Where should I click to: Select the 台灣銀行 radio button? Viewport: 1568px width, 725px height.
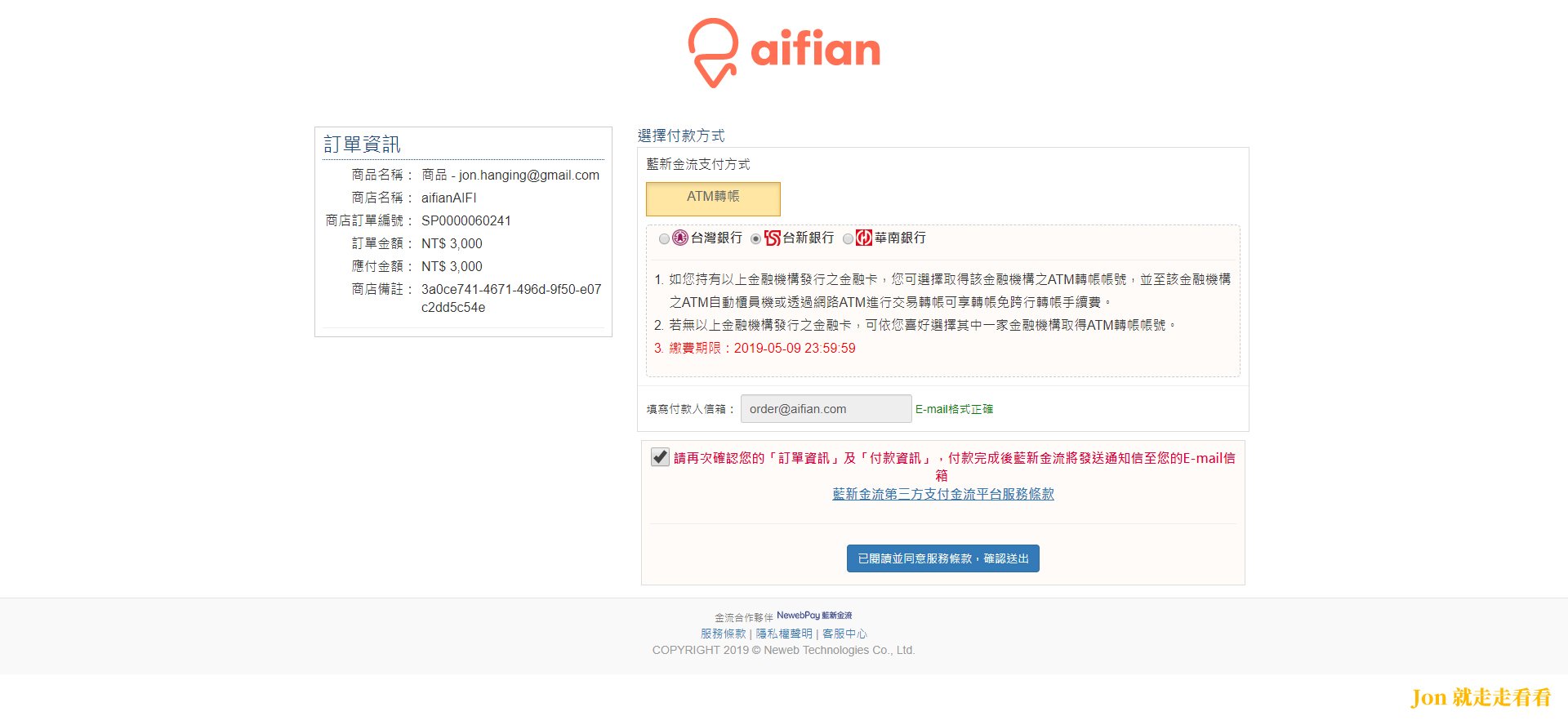click(x=664, y=239)
